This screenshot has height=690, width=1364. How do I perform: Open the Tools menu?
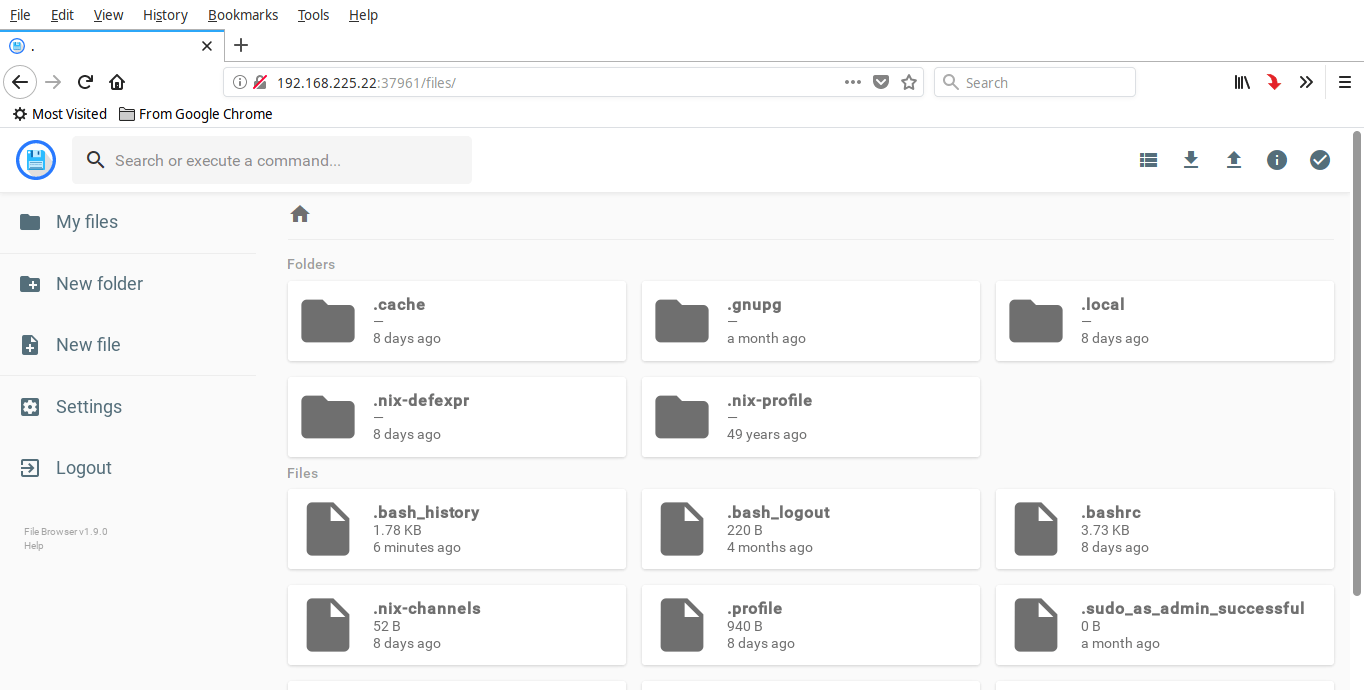click(x=313, y=15)
